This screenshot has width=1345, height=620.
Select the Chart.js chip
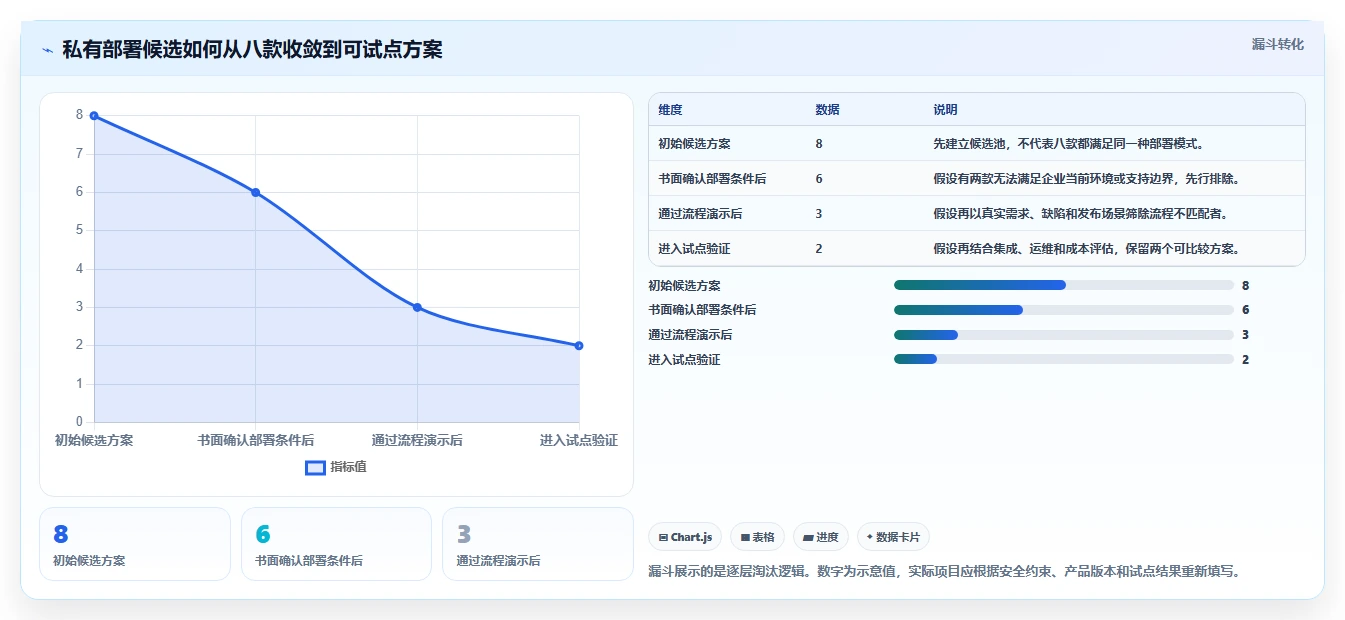[x=685, y=537]
